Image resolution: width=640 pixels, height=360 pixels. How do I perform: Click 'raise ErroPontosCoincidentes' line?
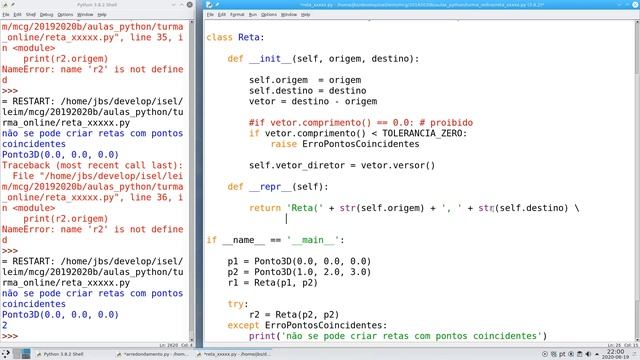(345, 144)
